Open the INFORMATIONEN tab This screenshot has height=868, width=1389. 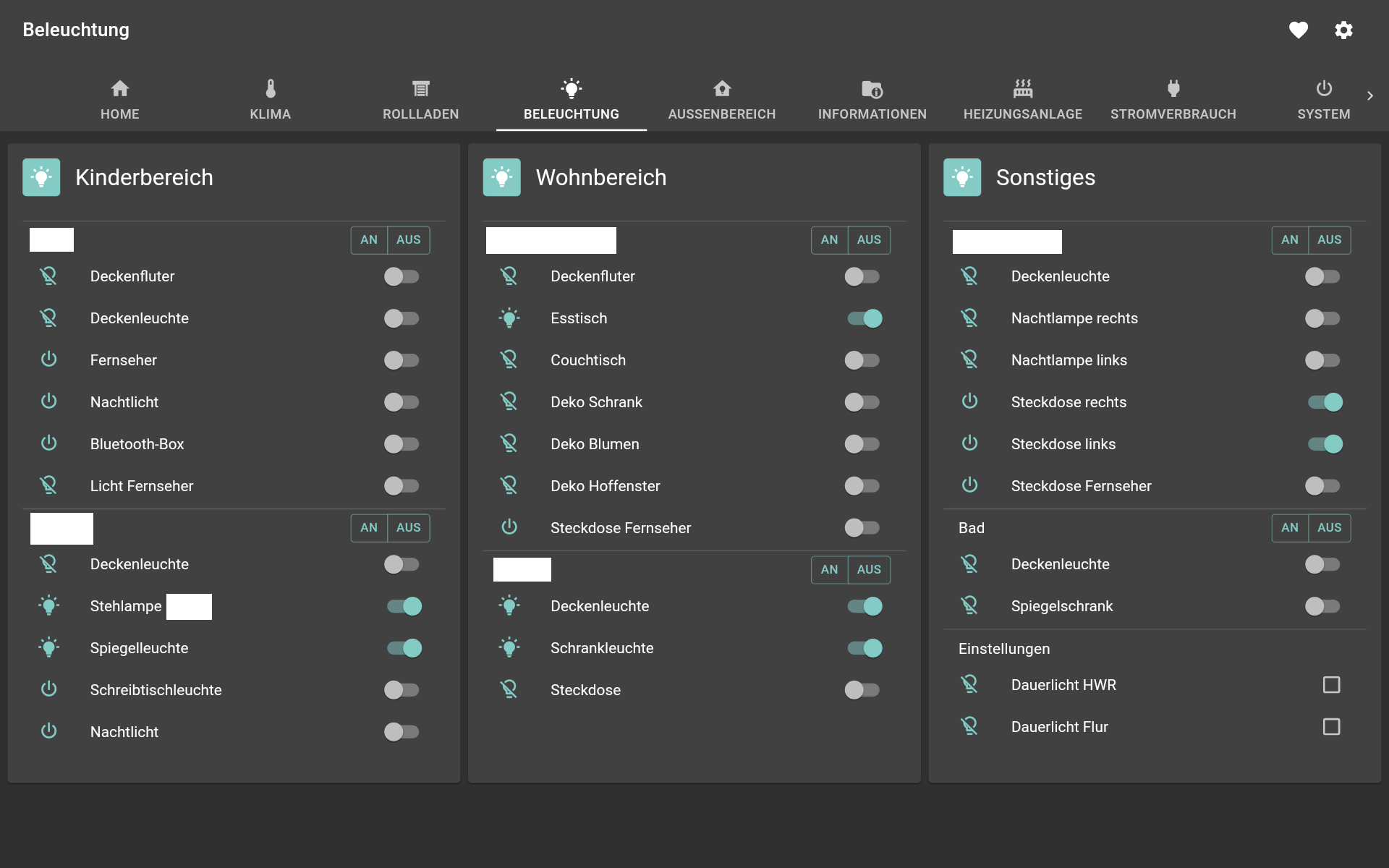click(x=872, y=100)
